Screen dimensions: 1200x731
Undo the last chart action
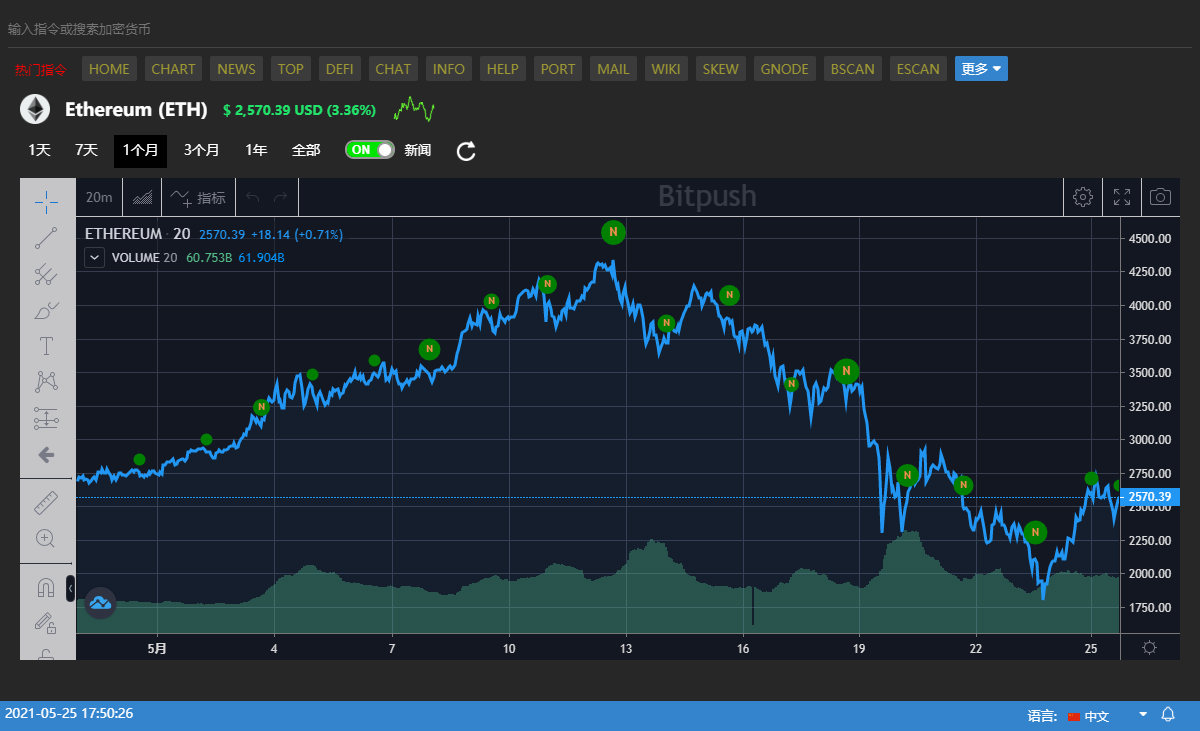(x=253, y=198)
